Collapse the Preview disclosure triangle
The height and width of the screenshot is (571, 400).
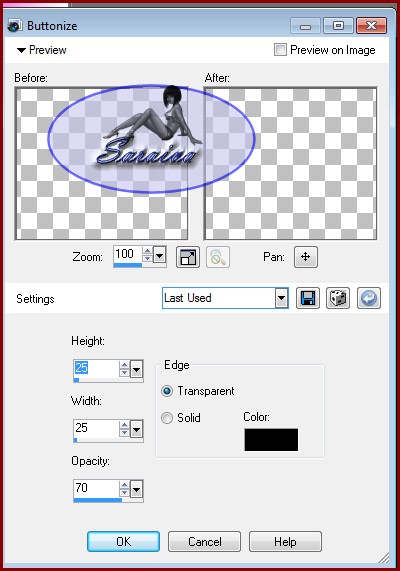pos(21,50)
